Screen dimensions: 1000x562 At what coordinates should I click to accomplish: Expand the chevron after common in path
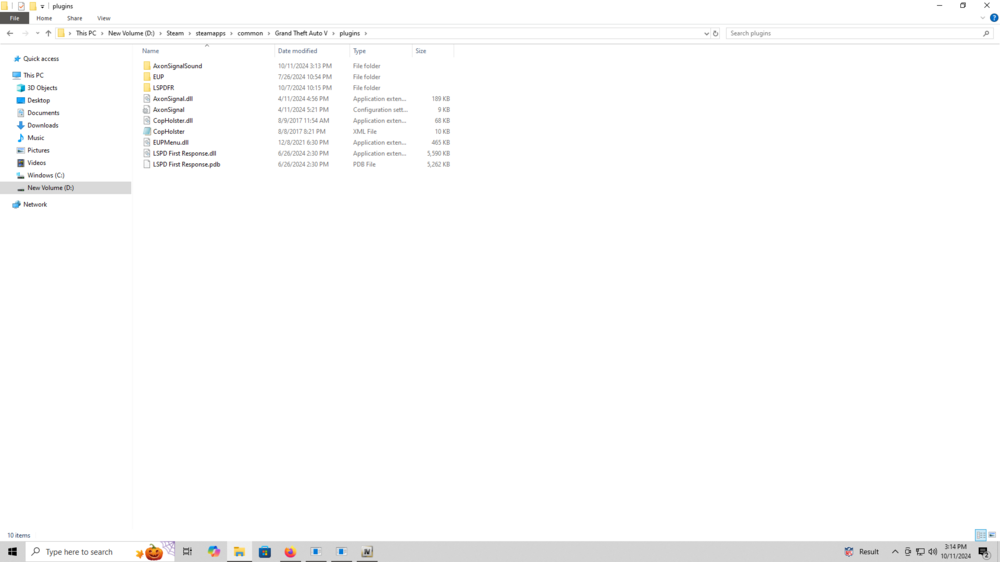click(268, 33)
